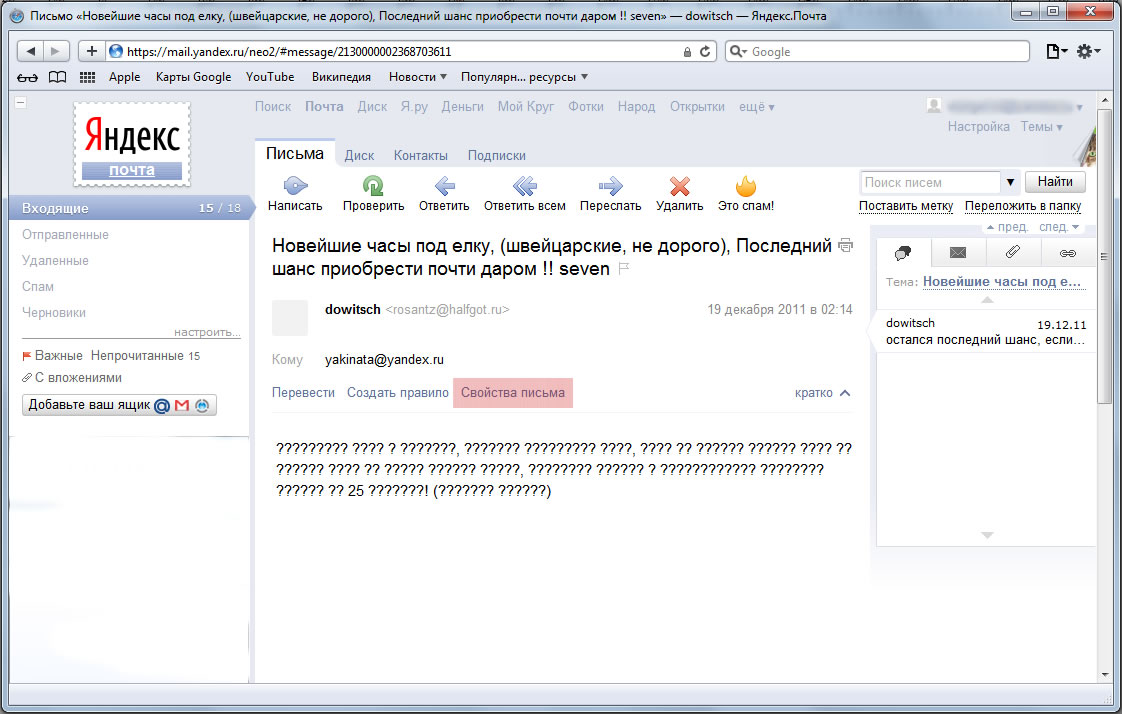1122x714 pixels.
Task: Click the Ответить reply arrow
Action: [x=444, y=186]
